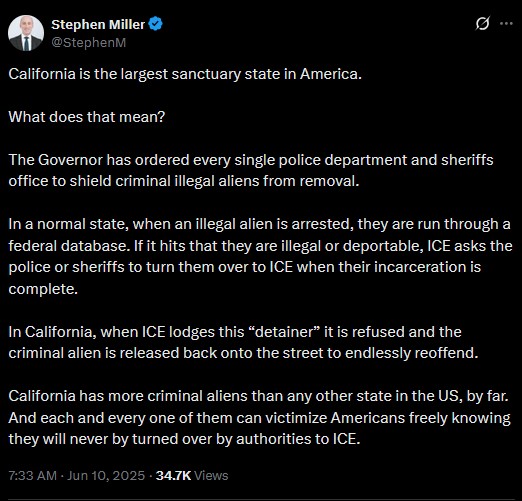Viewport: 522px width, 501px height.
Task: Click the 'What does that mean?' line
Action: click(x=87, y=117)
